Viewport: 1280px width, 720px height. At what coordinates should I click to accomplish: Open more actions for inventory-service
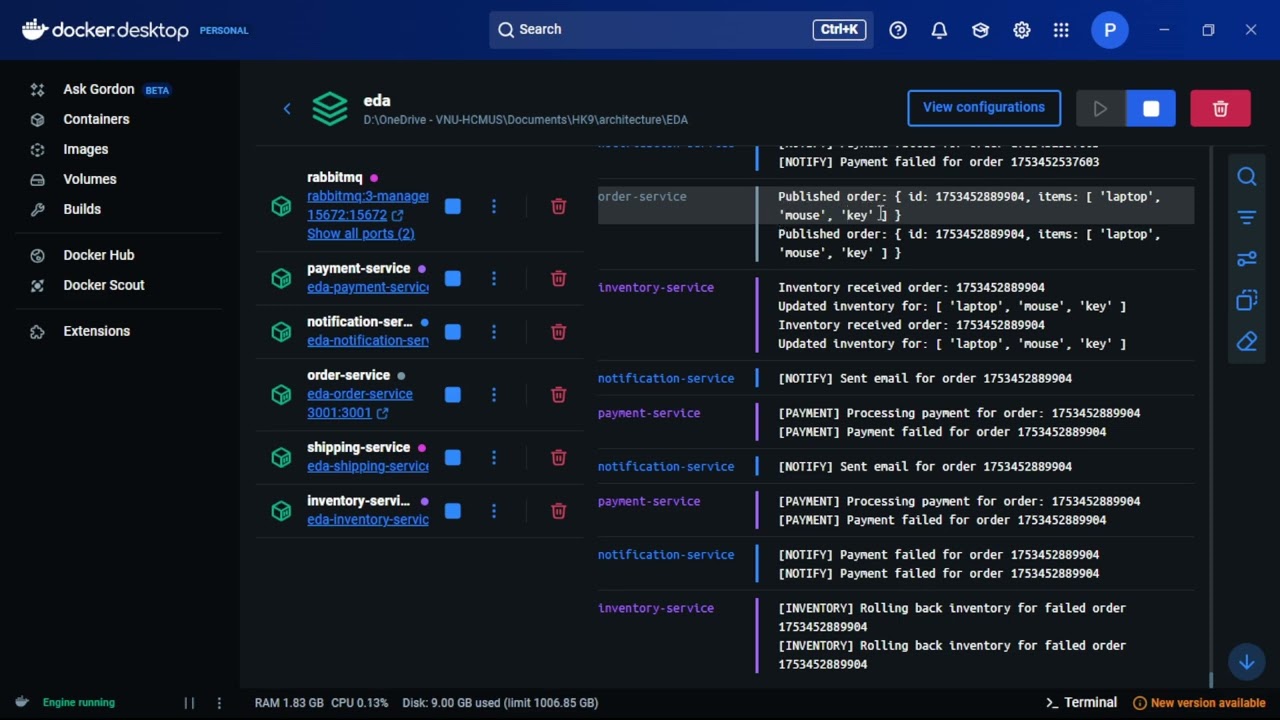(493, 510)
